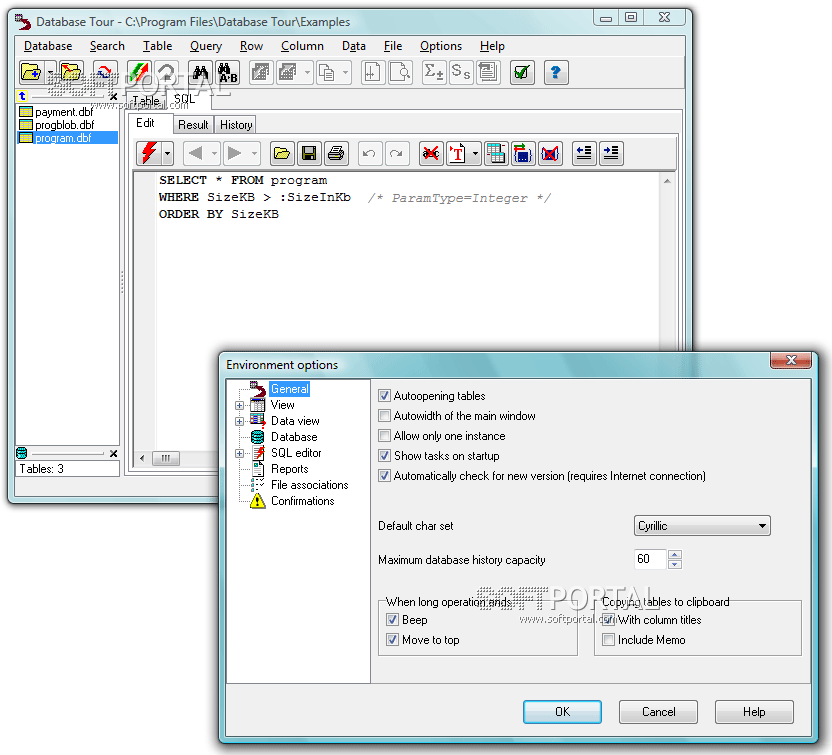Toggle the Beep checkbox
This screenshot has width=832, height=755.
coord(392,619)
